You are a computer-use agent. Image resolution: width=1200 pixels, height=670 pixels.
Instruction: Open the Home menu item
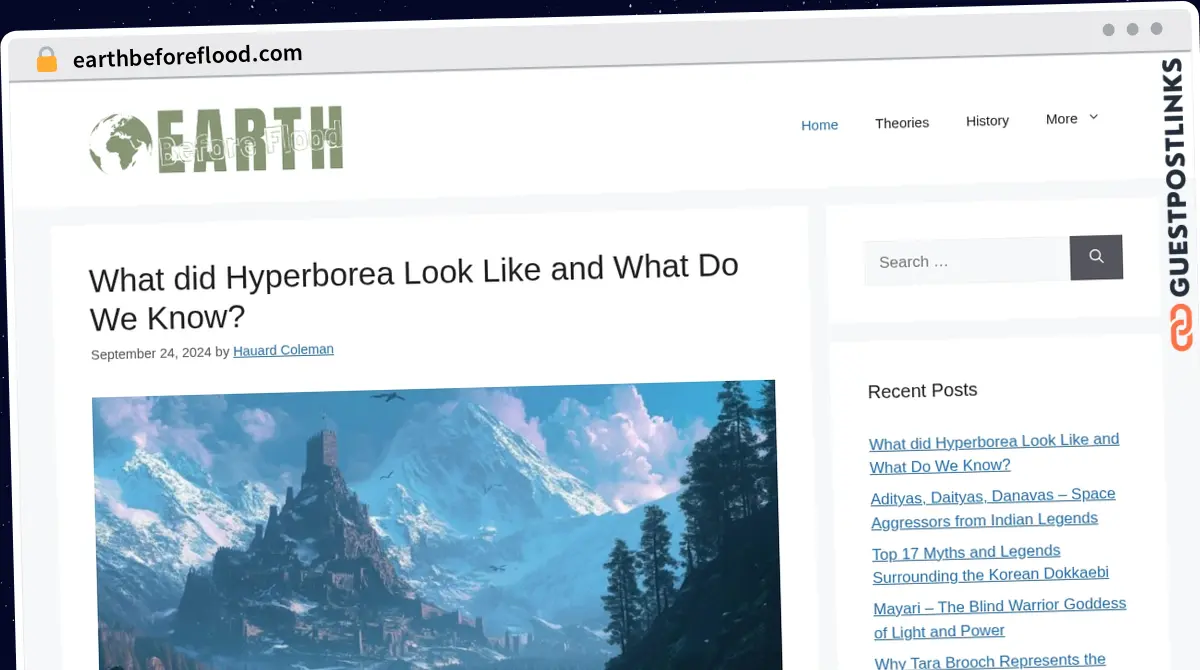(x=819, y=125)
